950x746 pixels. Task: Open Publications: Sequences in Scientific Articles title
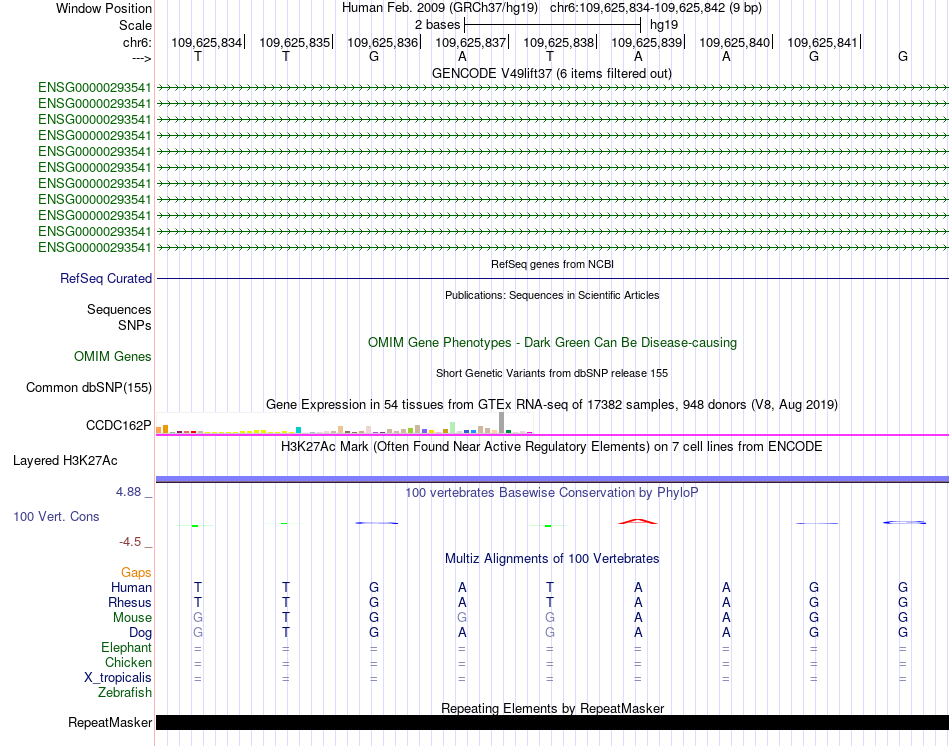(x=552, y=295)
